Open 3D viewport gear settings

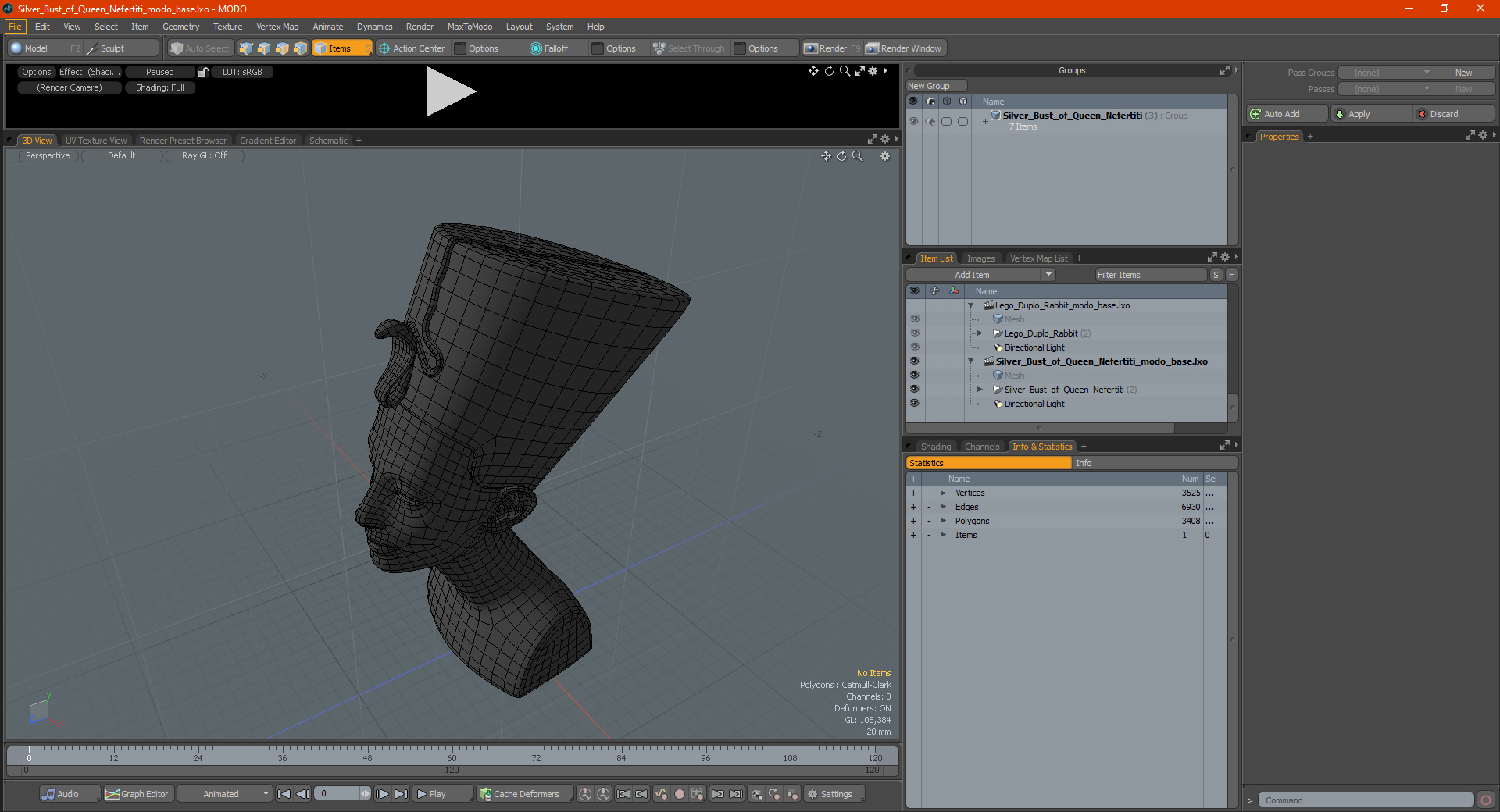885,156
